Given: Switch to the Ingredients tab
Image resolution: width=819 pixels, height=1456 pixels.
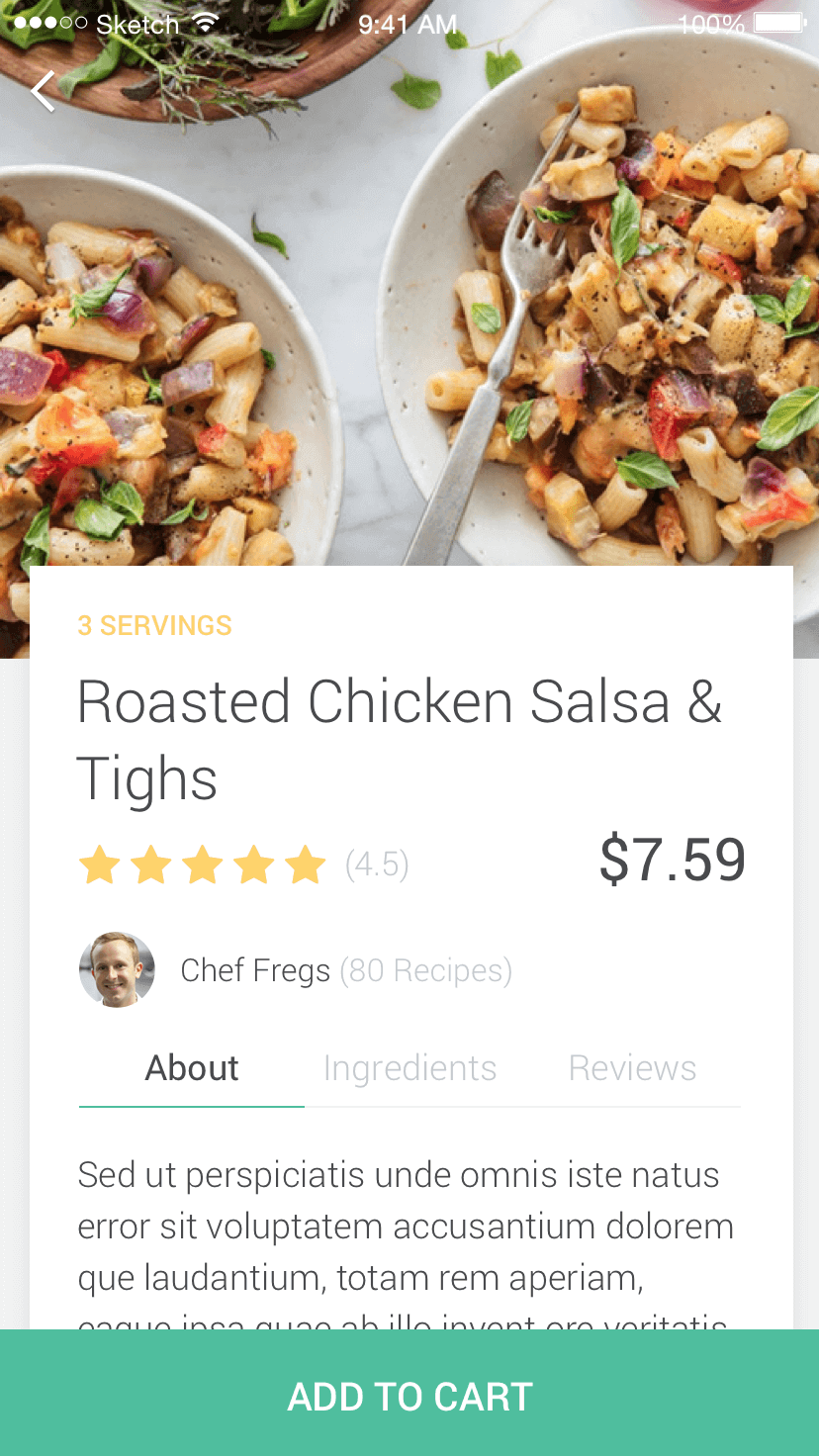Looking at the screenshot, I should (409, 1068).
